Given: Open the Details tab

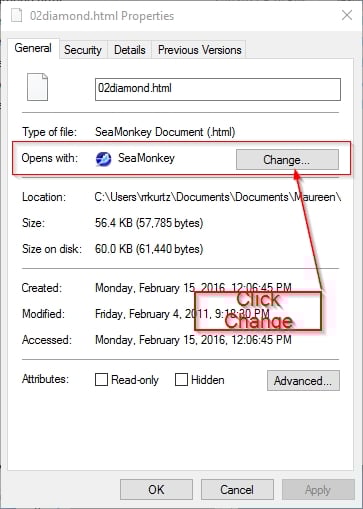Looking at the screenshot, I should tap(130, 50).
